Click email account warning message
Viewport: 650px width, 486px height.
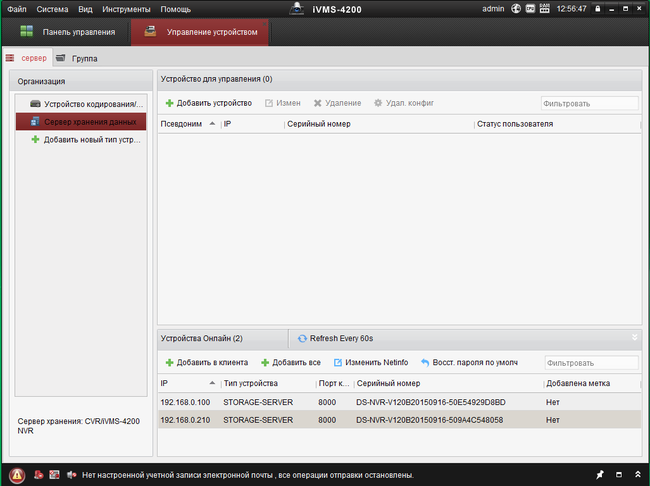point(247,475)
